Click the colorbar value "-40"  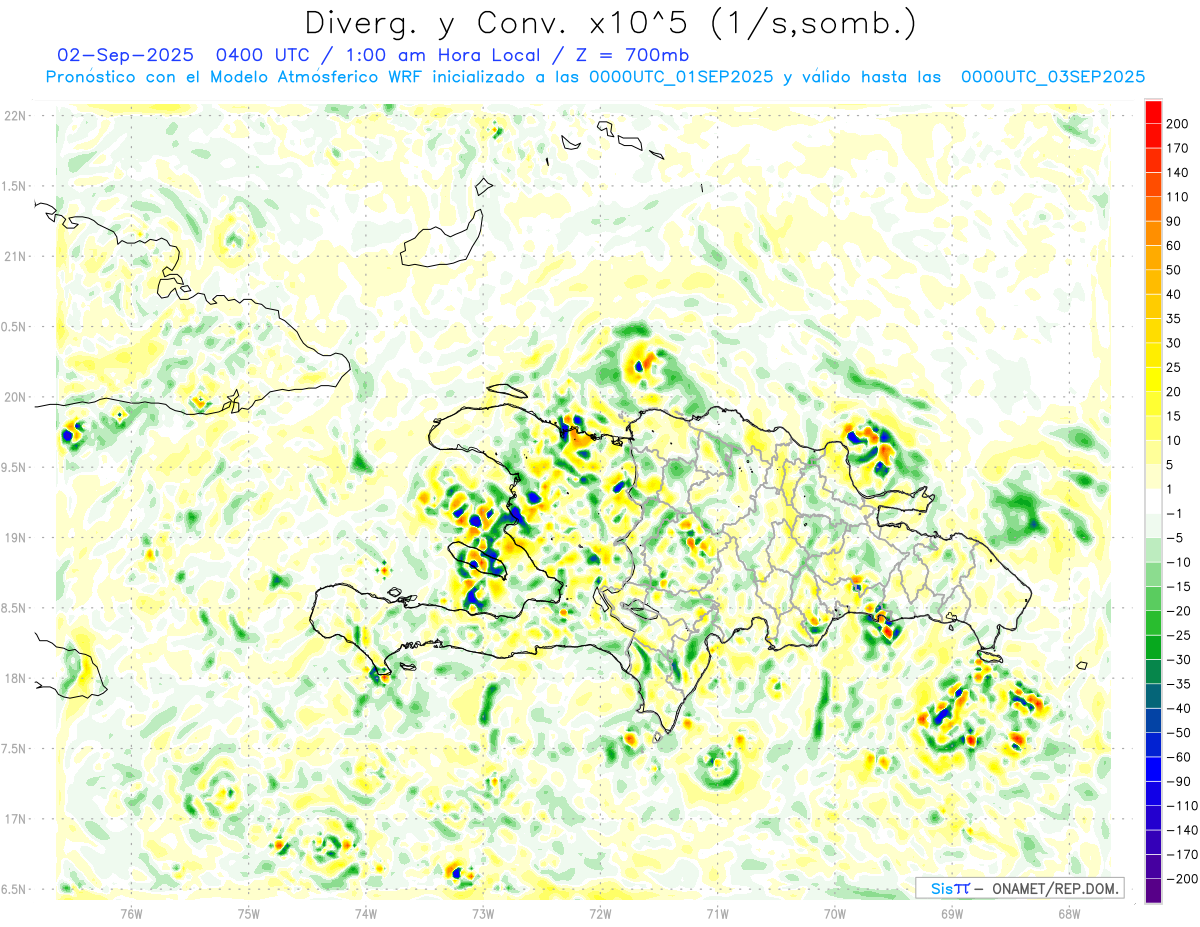[1180, 708]
